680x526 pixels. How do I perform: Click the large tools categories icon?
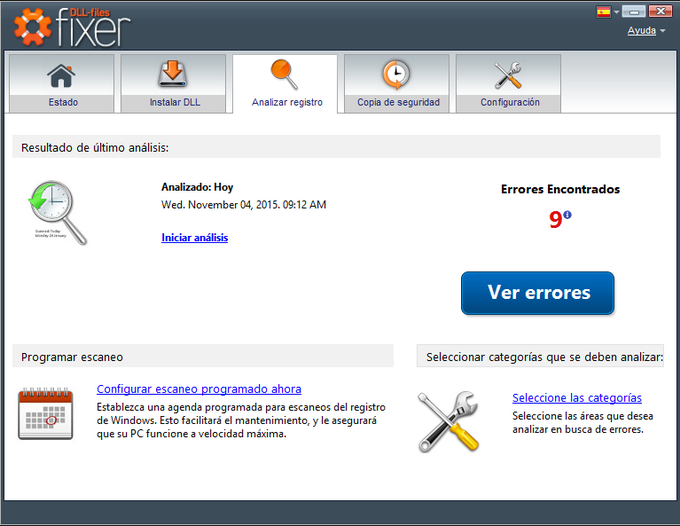coord(448,421)
